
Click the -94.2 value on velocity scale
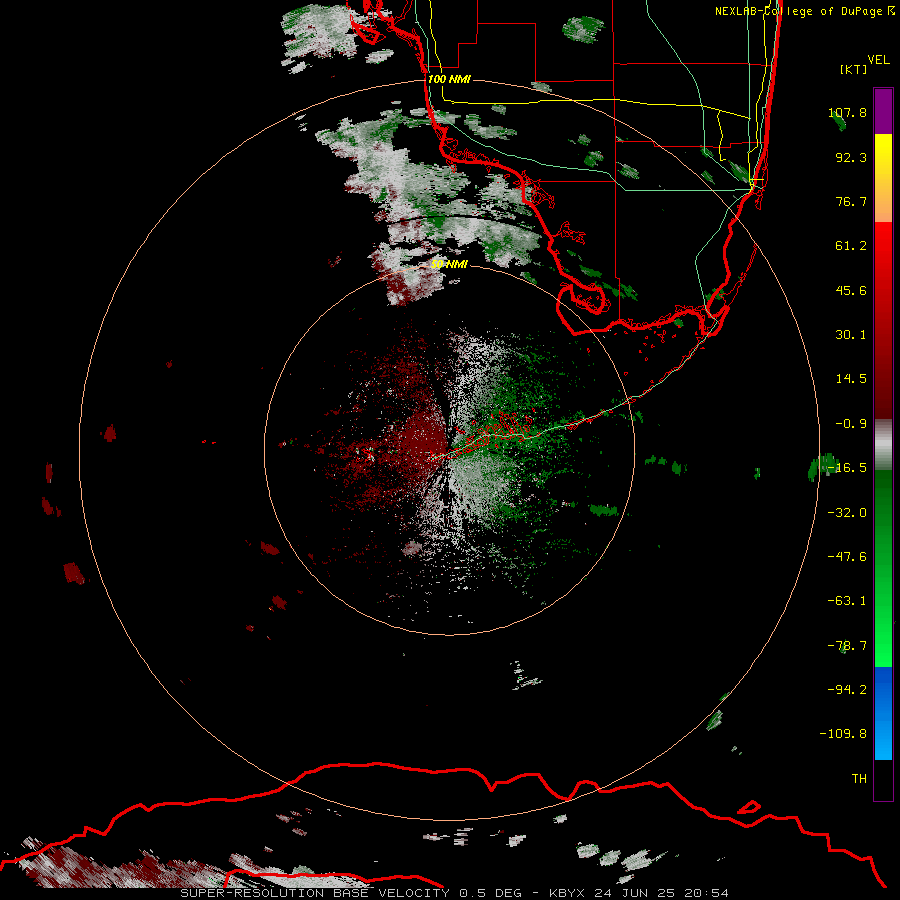pyautogui.click(x=847, y=690)
